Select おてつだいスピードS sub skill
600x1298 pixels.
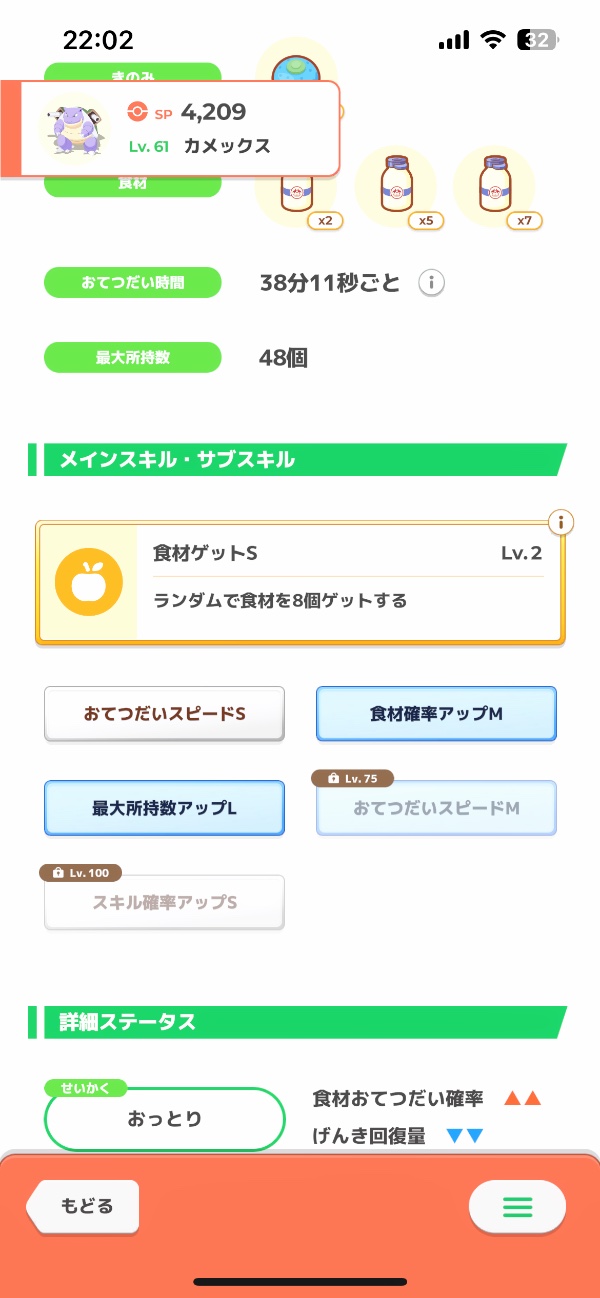pyautogui.click(x=164, y=714)
